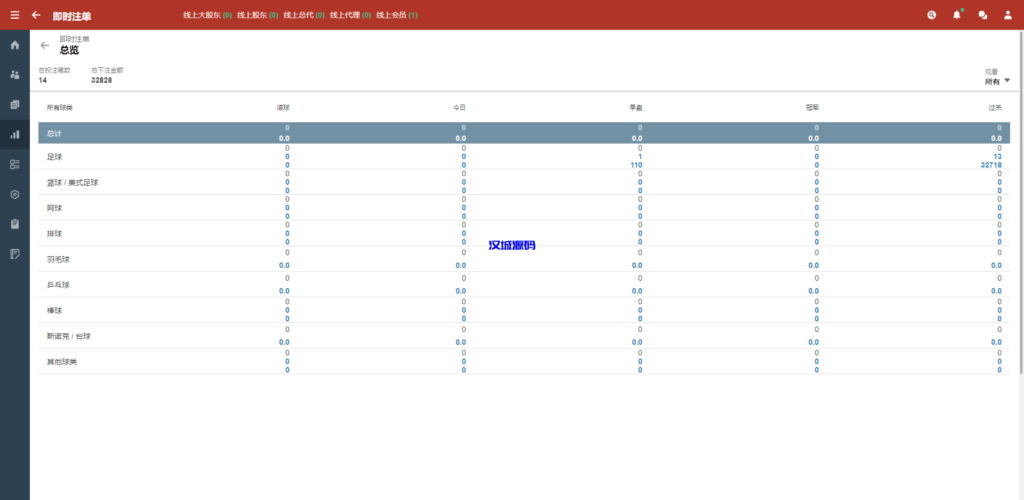The image size is (1024, 500).
Task: Click the 32718 amount in the 足球 row
Action: point(990,165)
